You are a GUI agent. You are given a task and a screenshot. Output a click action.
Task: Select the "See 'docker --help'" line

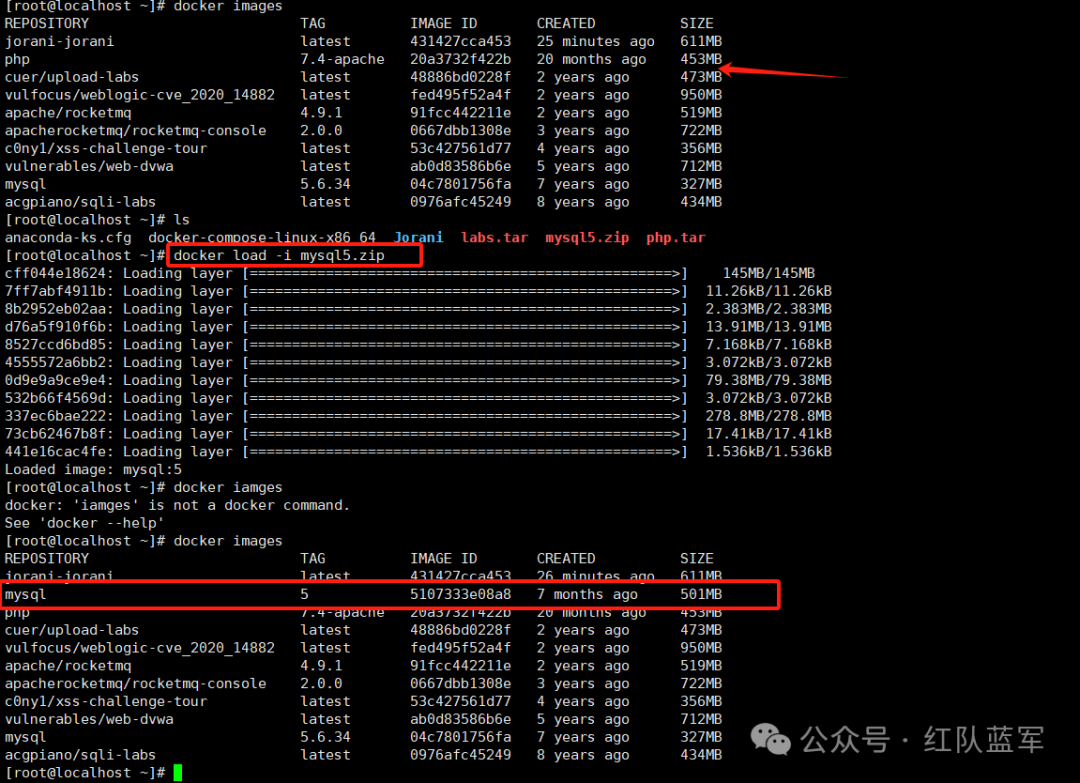click(x=85, y=523)
